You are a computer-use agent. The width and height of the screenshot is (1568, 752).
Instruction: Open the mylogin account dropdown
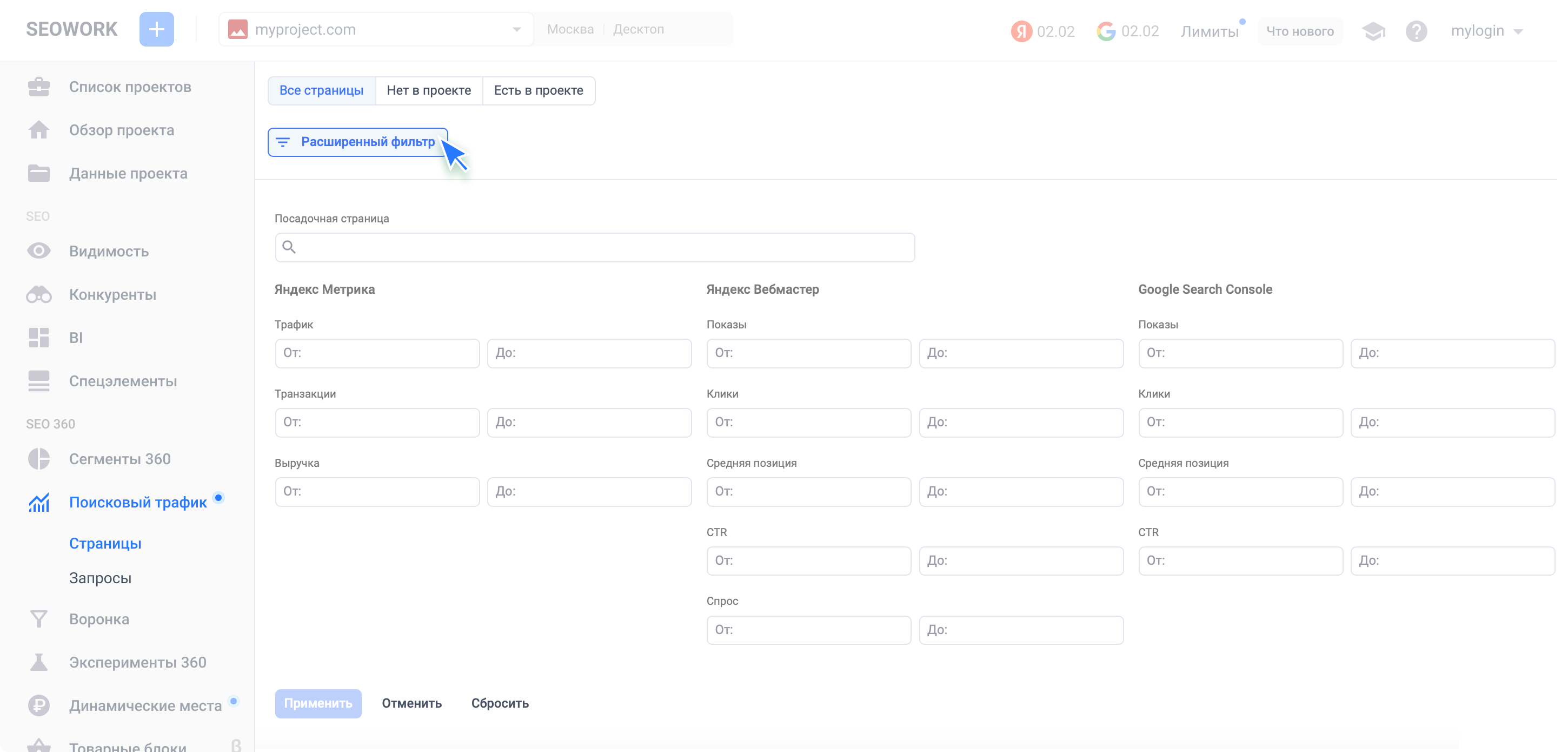[1486, 31]
